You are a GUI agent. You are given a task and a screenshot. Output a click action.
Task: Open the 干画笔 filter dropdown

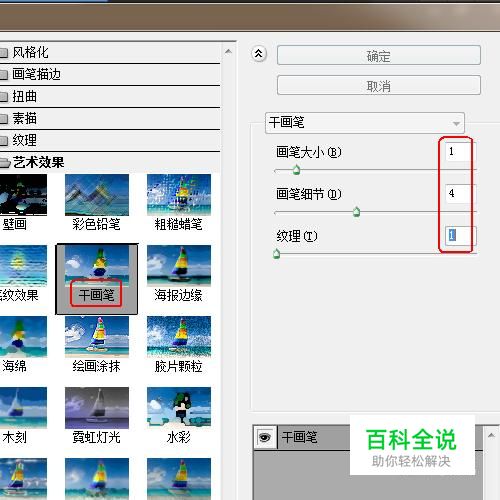point(365,123)
